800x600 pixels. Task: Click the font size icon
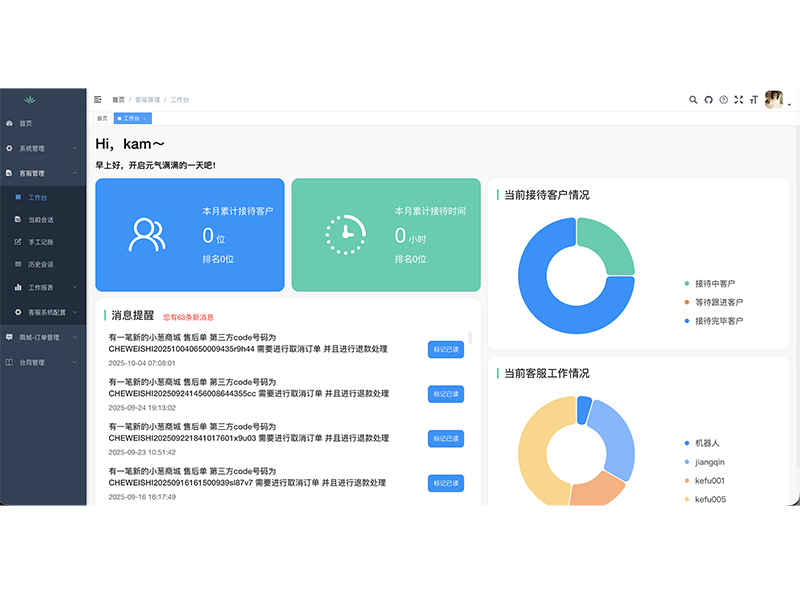(753, 100)
